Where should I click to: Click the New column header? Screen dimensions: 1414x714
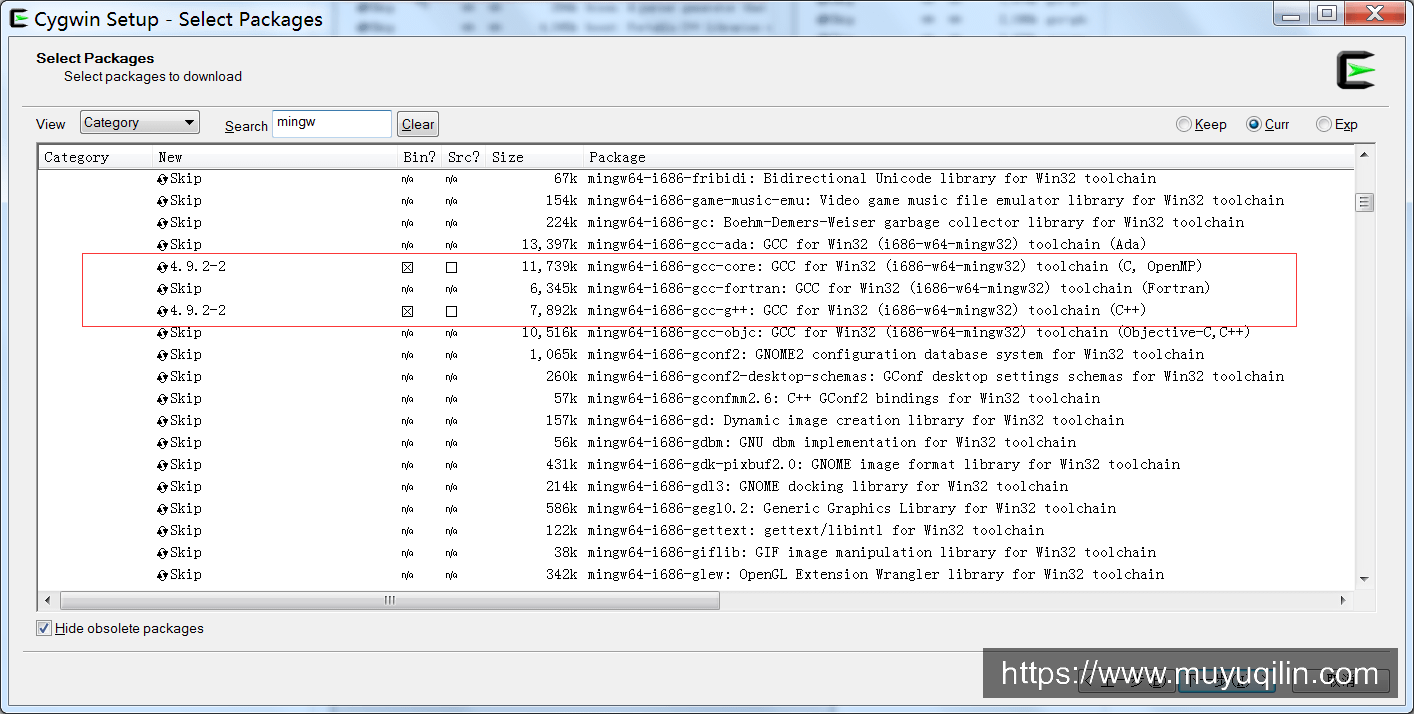point(275,157)
